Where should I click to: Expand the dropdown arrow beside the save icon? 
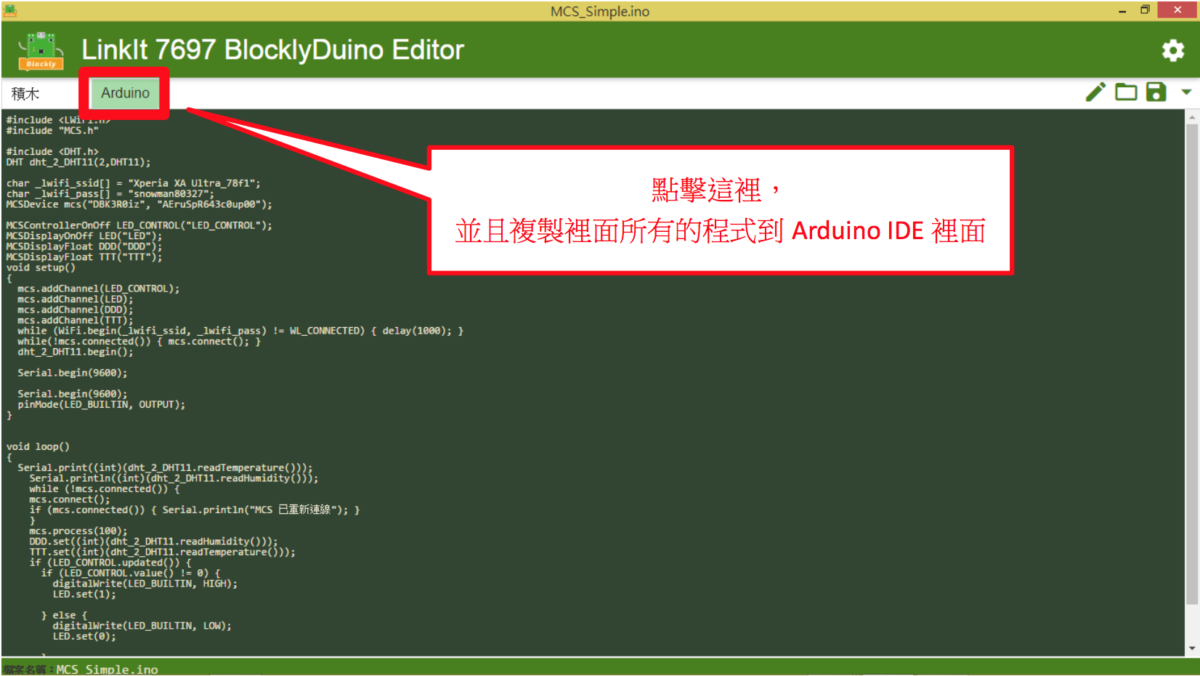point(1186,93)
